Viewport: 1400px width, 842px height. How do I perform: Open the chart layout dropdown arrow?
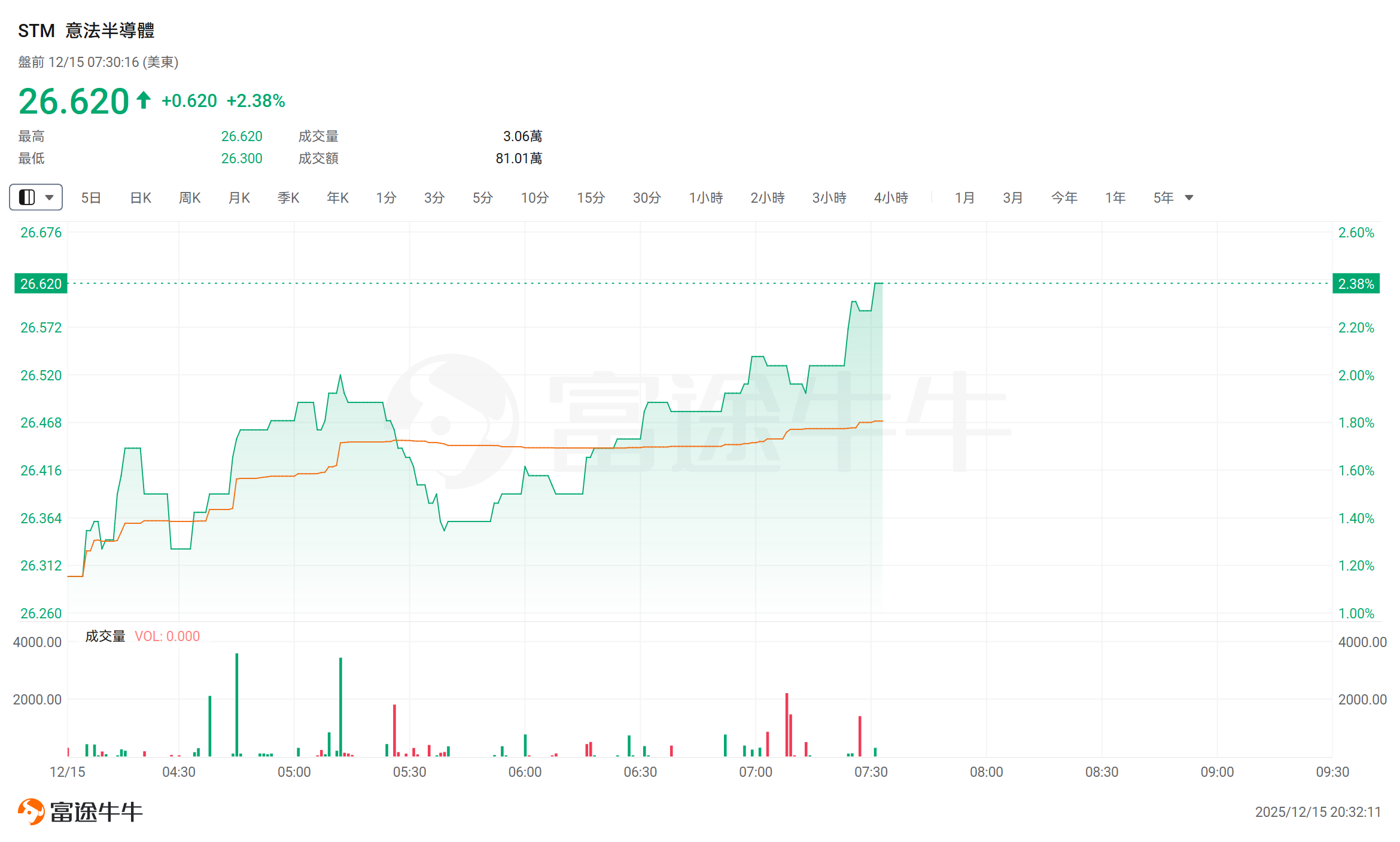tap(50, 197)
